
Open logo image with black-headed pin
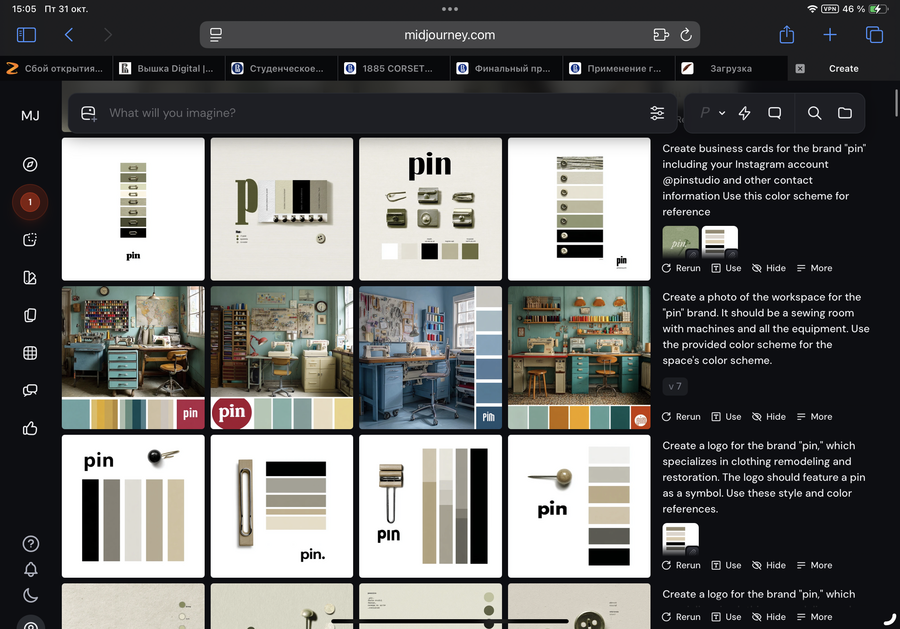point(133,506)
